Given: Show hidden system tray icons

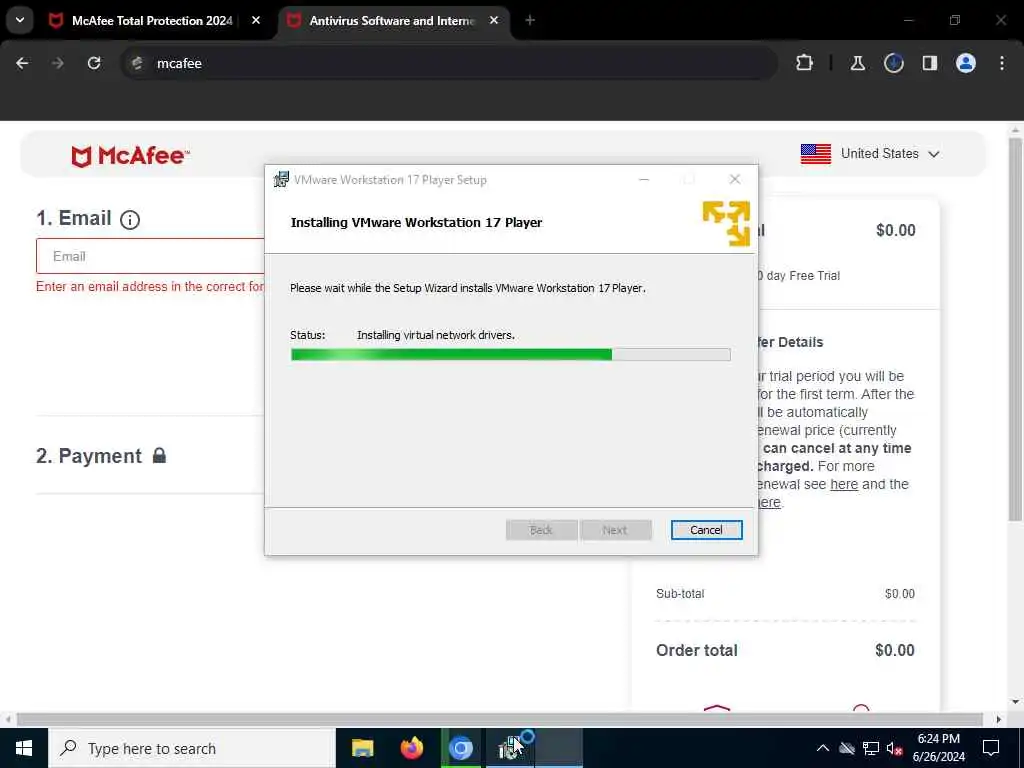Looking at the screenshot, I should point(823,748).
